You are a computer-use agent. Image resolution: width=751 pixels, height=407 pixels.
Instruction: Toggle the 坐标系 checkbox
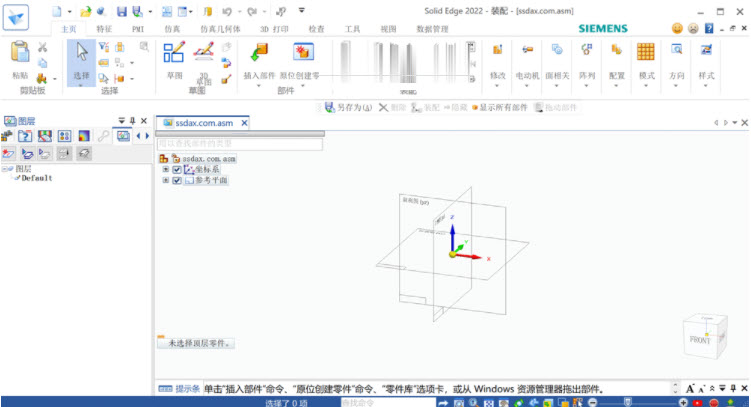177,170
